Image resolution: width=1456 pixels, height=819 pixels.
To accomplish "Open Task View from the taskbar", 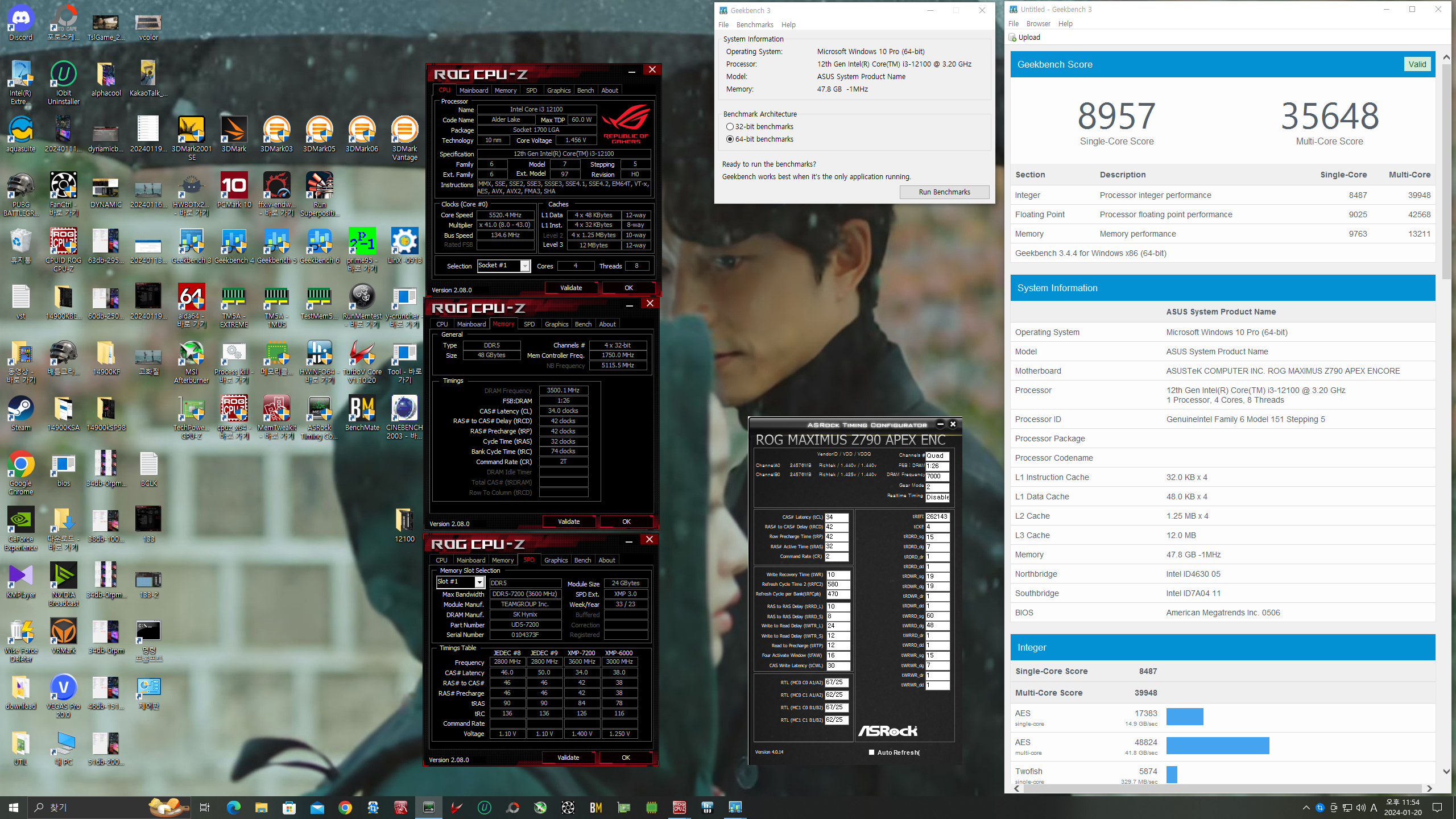I will tap(205, 807).
